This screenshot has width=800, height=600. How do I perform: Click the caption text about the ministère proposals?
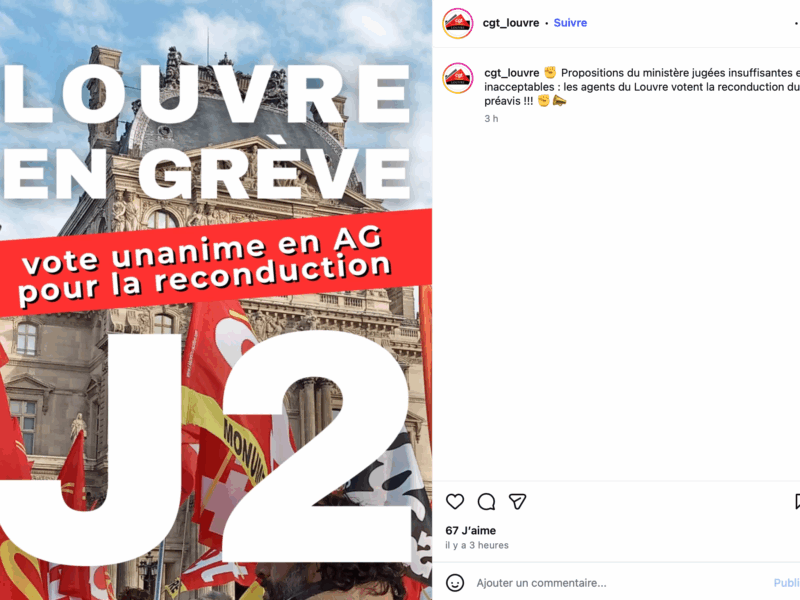coord(642,87)
